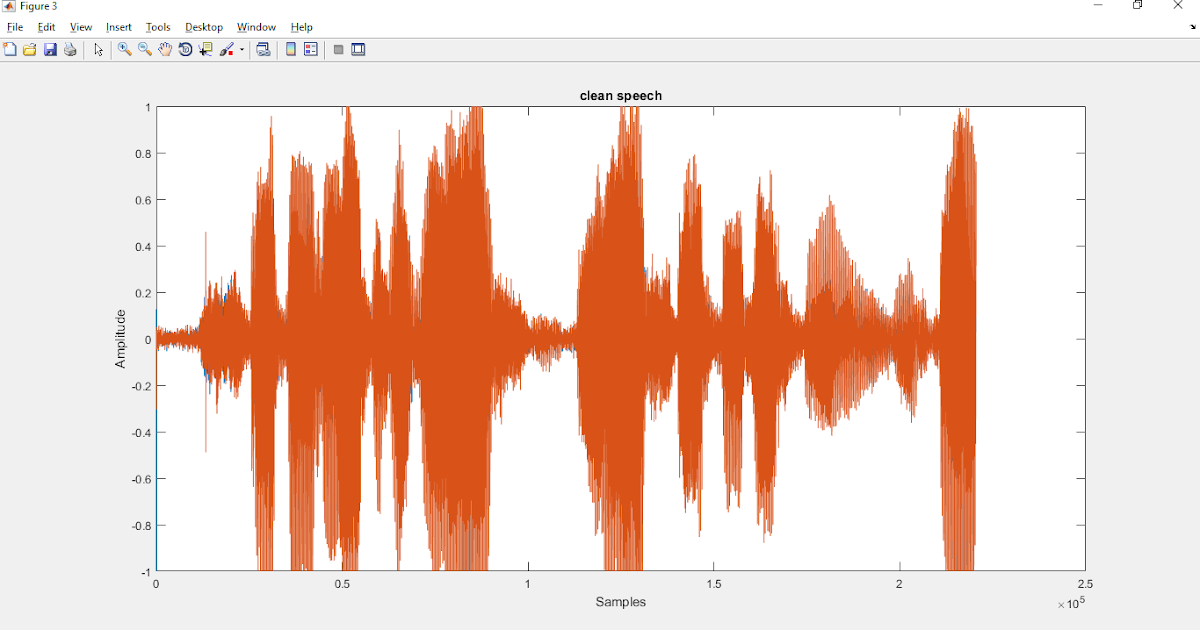Image resolution: width=1200 pixels, height=630 pixels.
Task: Click Show Plot Tools and Dock Figure
Action: [x=357, y=49]
